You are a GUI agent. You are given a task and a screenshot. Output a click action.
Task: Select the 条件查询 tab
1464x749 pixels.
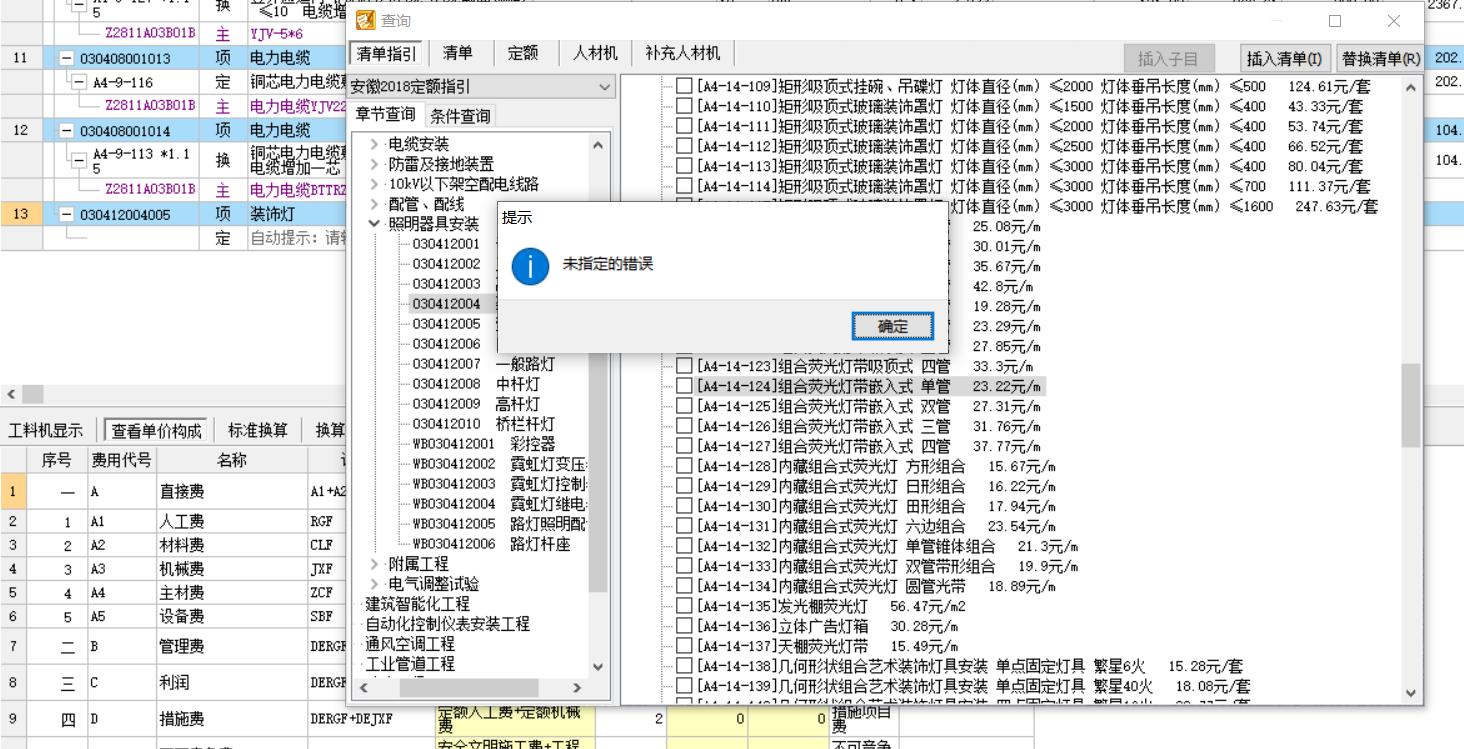(460, 116)
